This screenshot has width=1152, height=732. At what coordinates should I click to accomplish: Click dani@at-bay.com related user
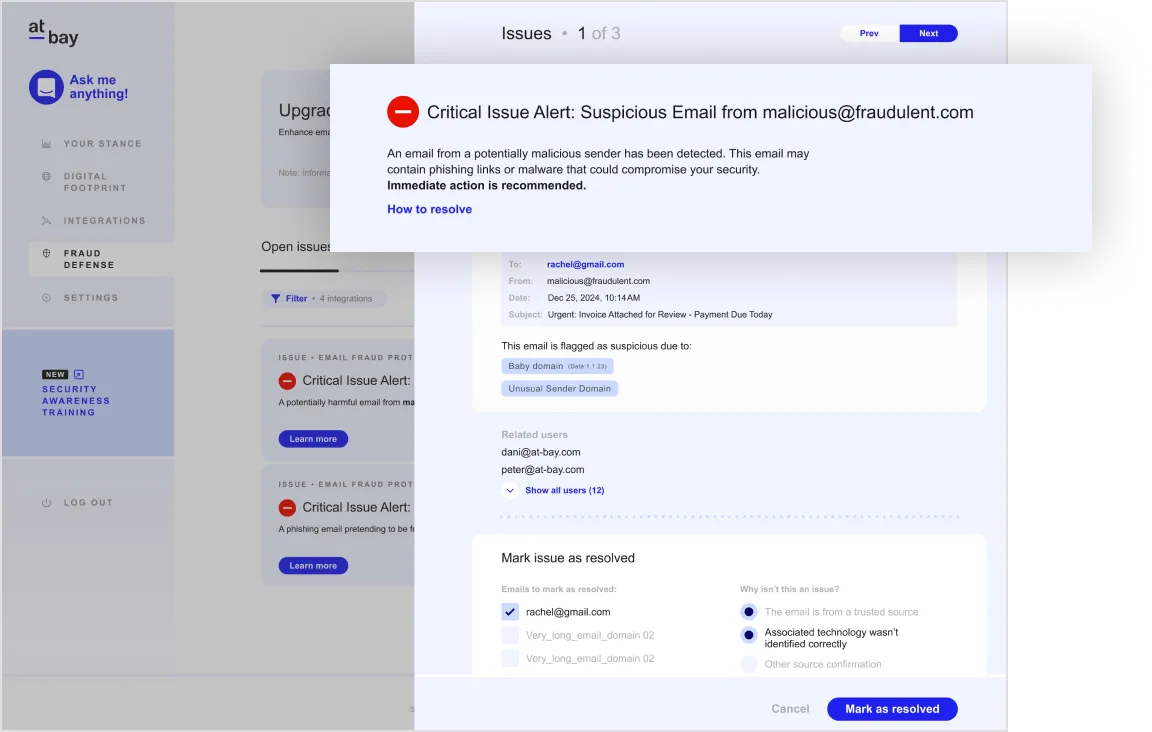541,453
